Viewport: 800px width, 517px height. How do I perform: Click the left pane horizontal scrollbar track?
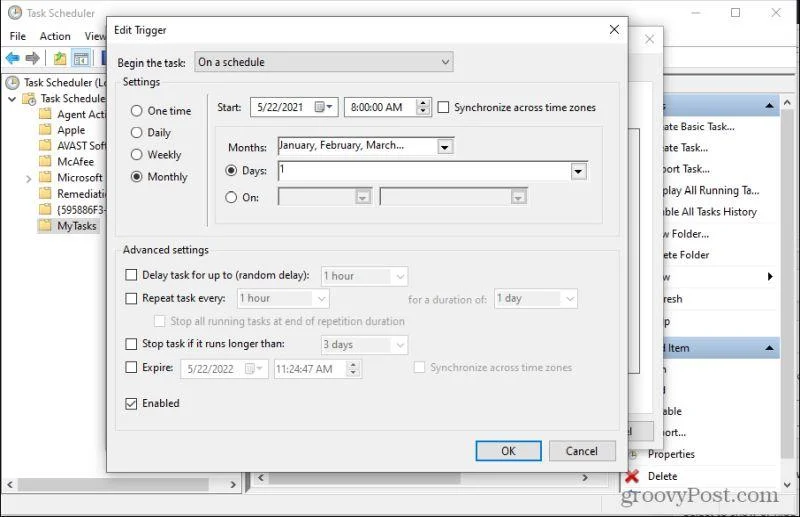click(x=121, y=484)
